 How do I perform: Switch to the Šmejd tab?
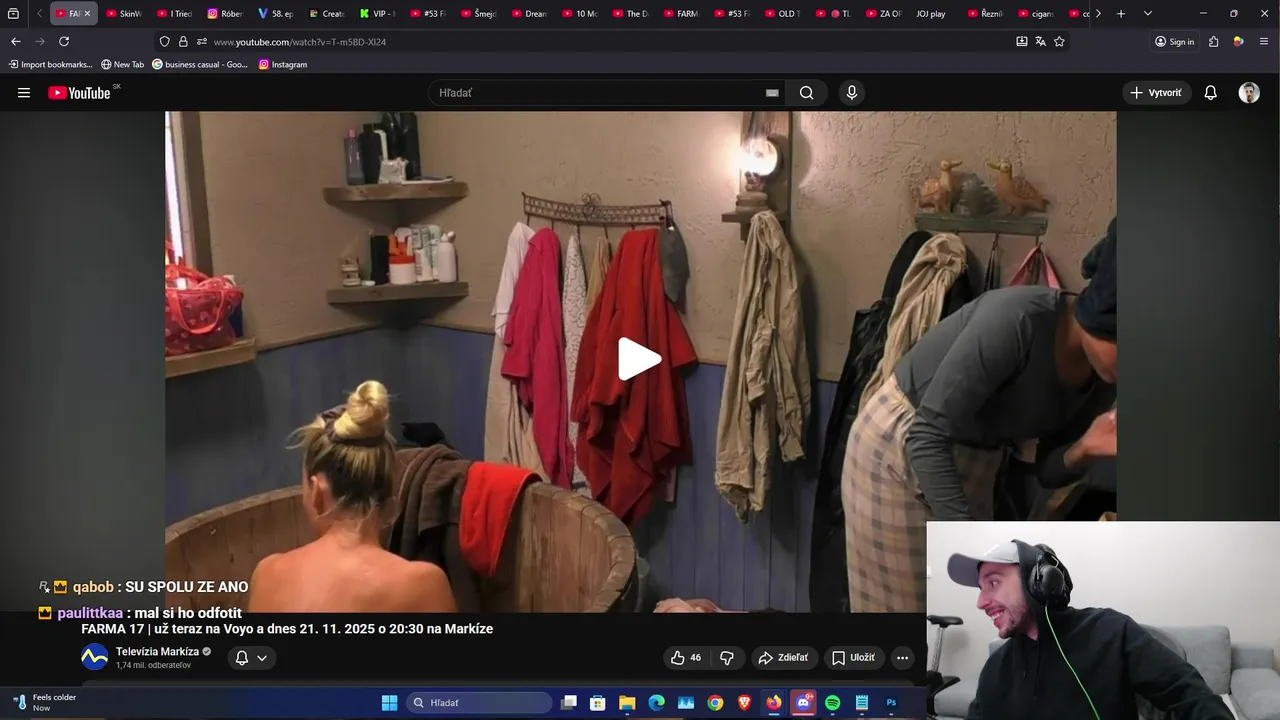click(x=479, y=14)
